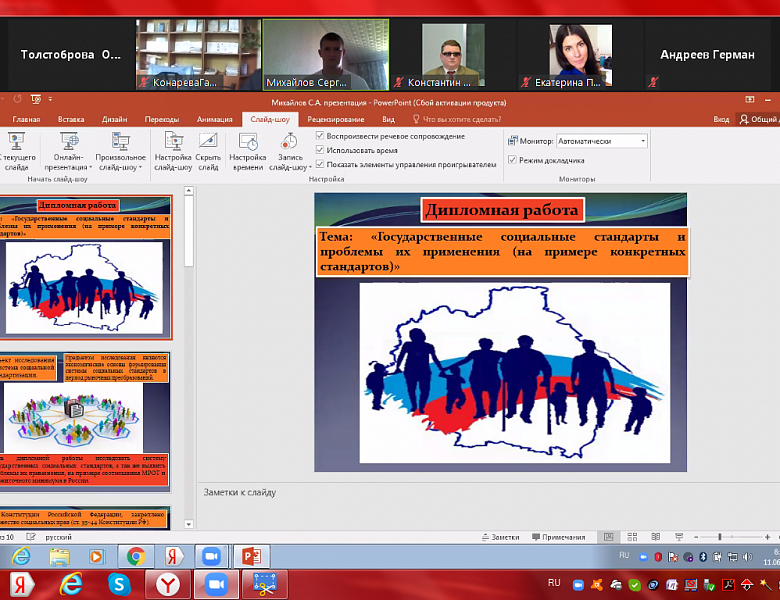Open Примечания comments from status bar
The image size is (780, 600).
[x=559, y=537]
